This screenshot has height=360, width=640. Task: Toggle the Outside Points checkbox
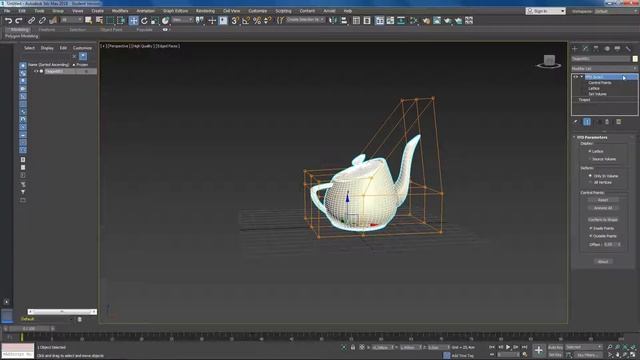[x=591, y=236]
